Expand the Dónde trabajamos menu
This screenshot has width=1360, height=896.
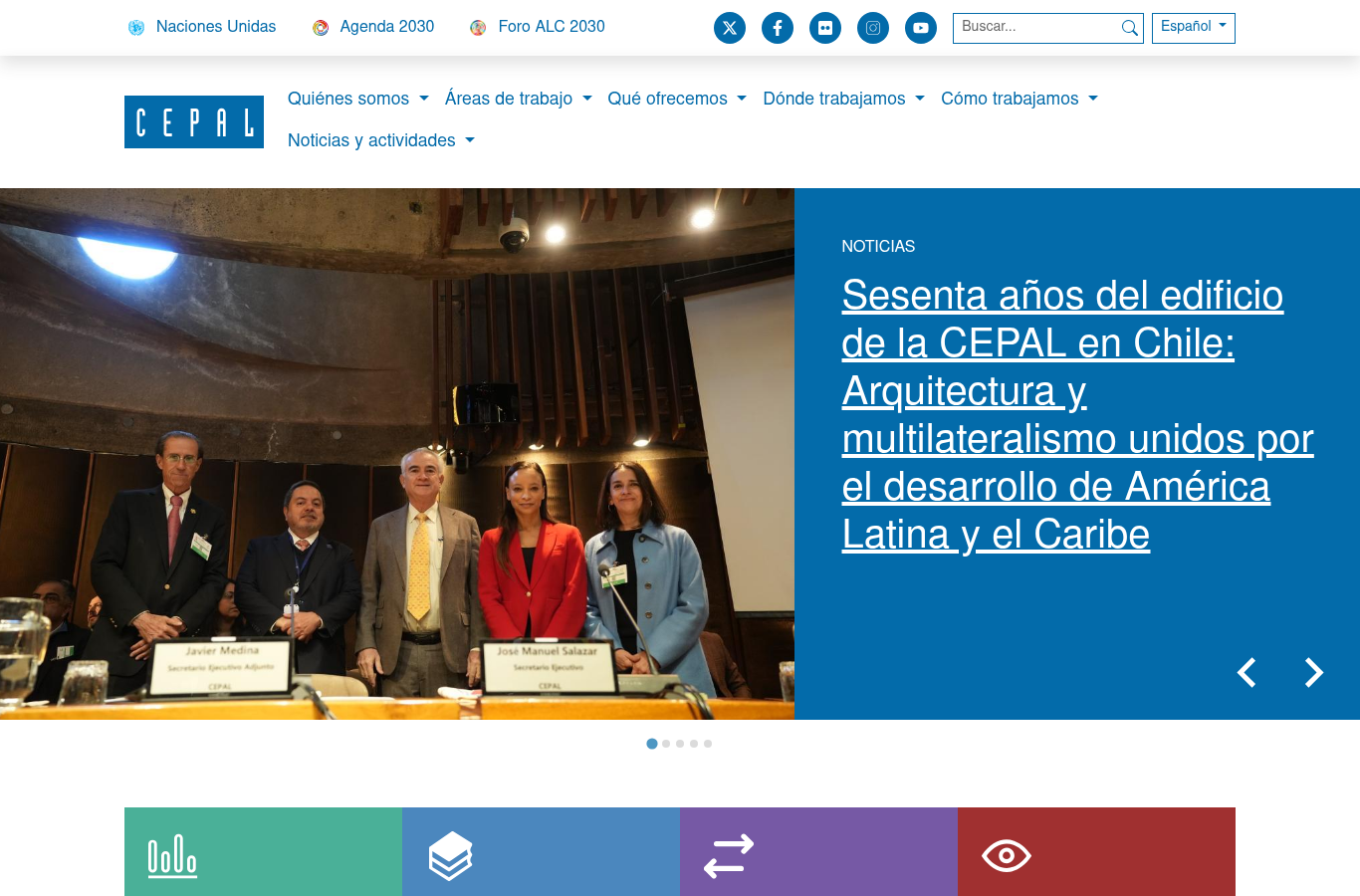point(844,99)
